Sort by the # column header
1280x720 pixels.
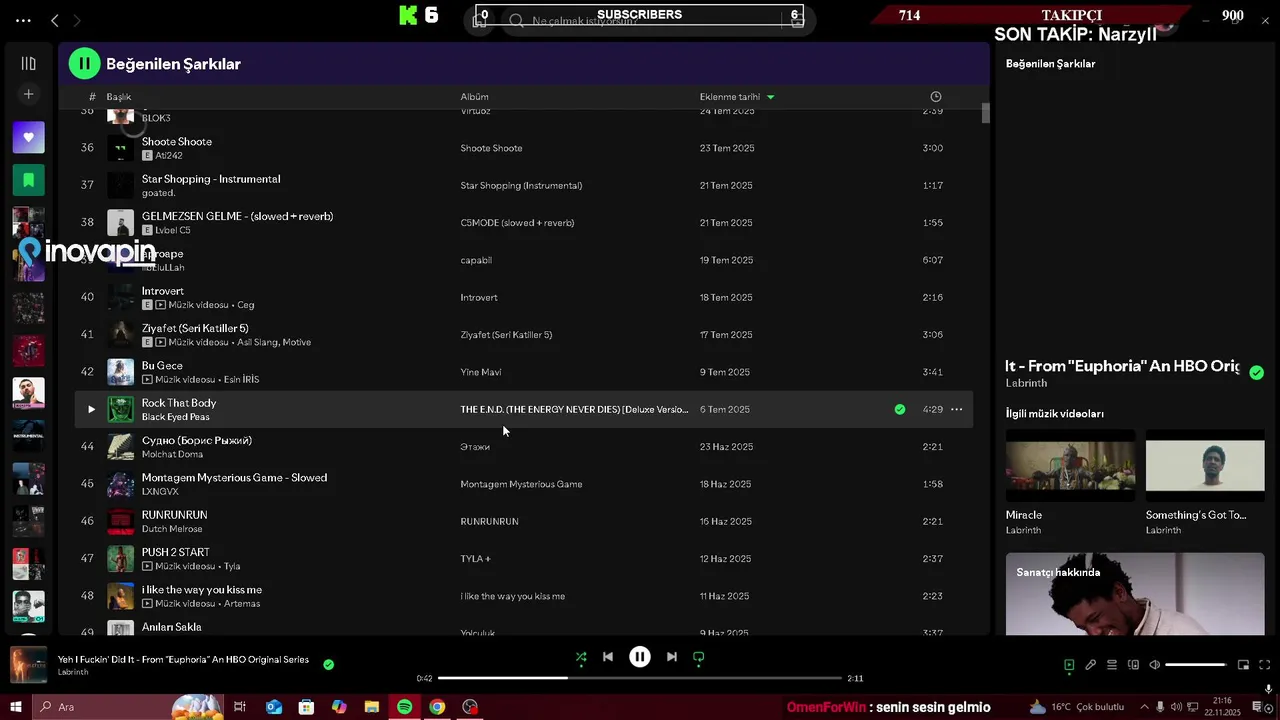92,97
